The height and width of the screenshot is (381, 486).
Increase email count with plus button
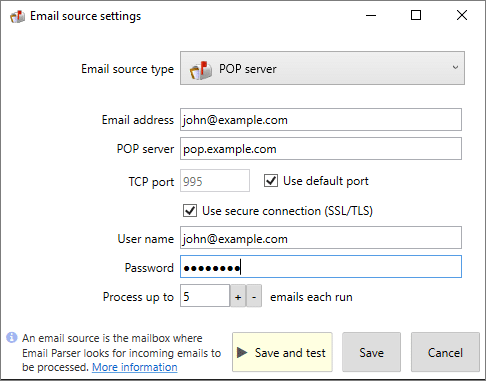(238, 296)
